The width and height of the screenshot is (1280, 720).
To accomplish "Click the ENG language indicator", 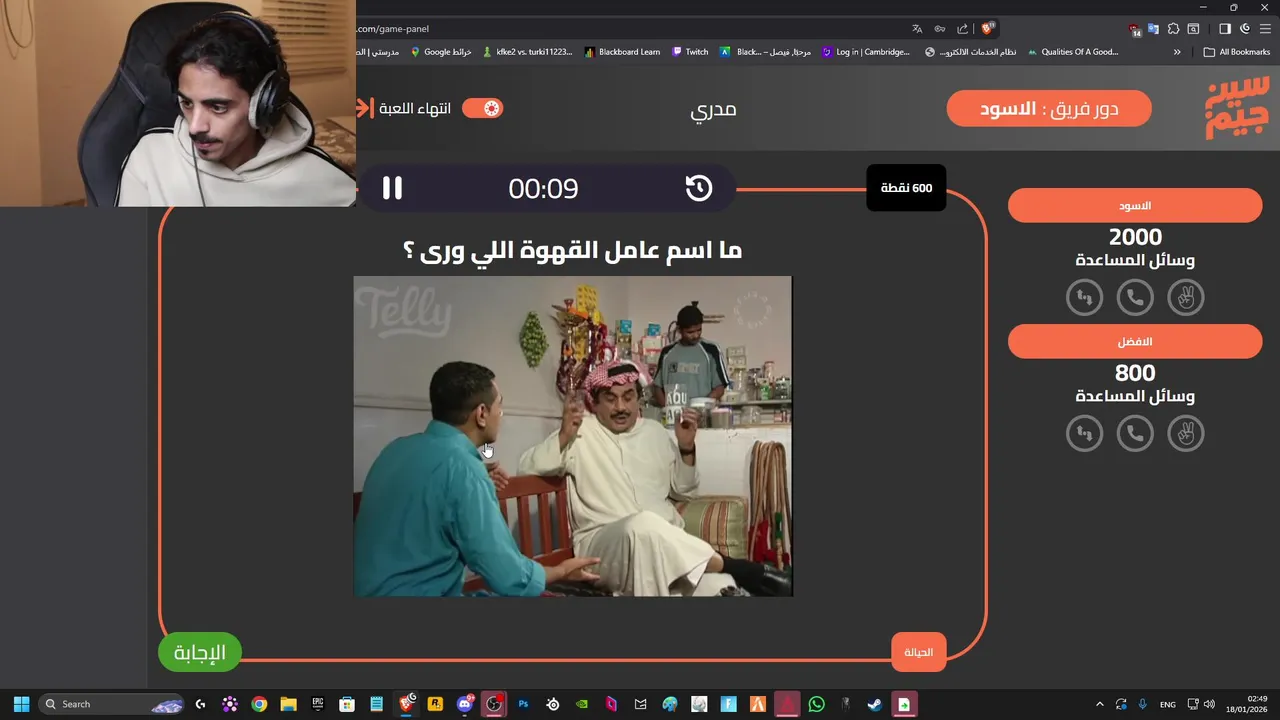I will coord(1167,704).
